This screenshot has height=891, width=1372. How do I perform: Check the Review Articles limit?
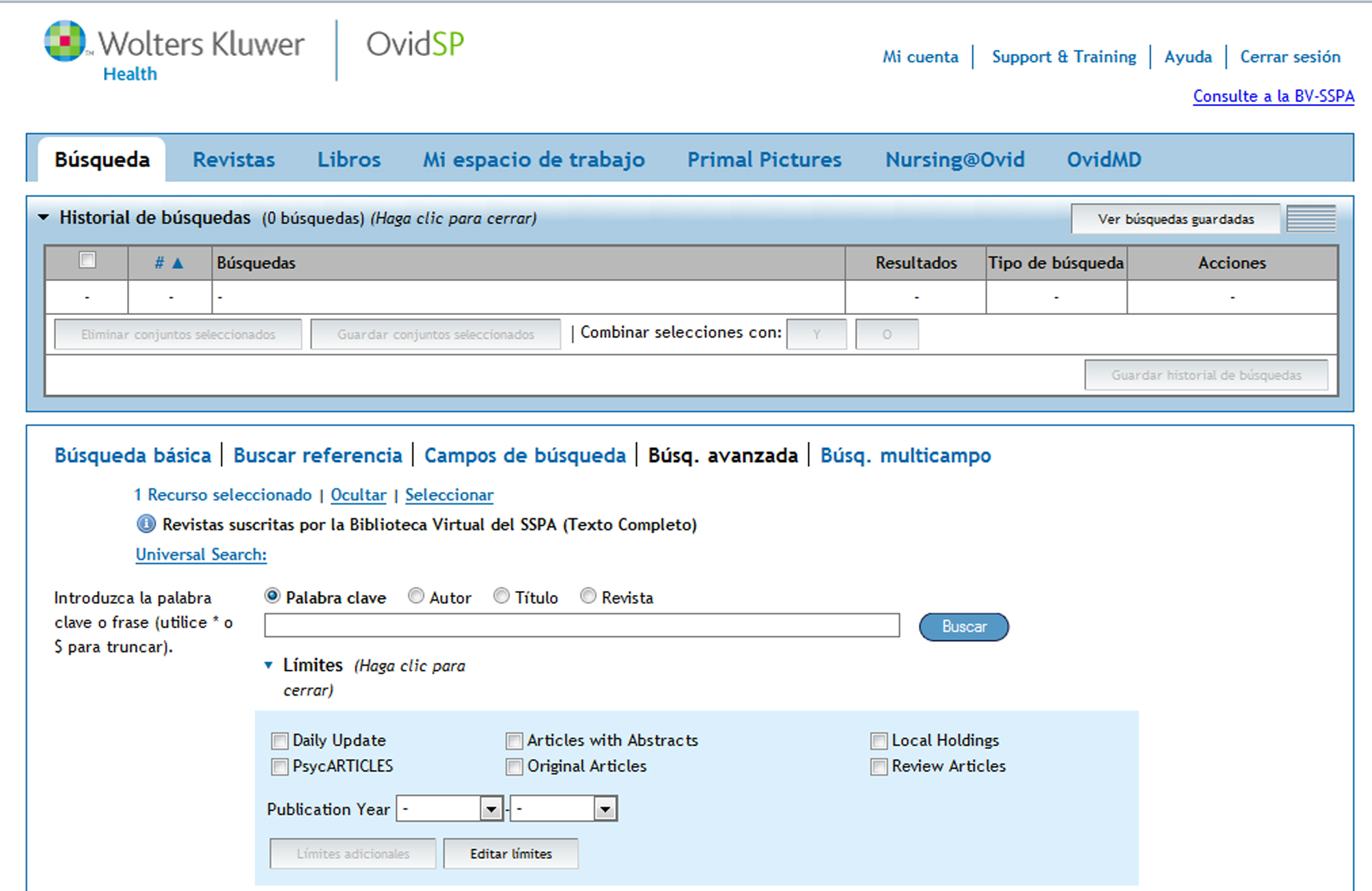(x=877, y=767)
